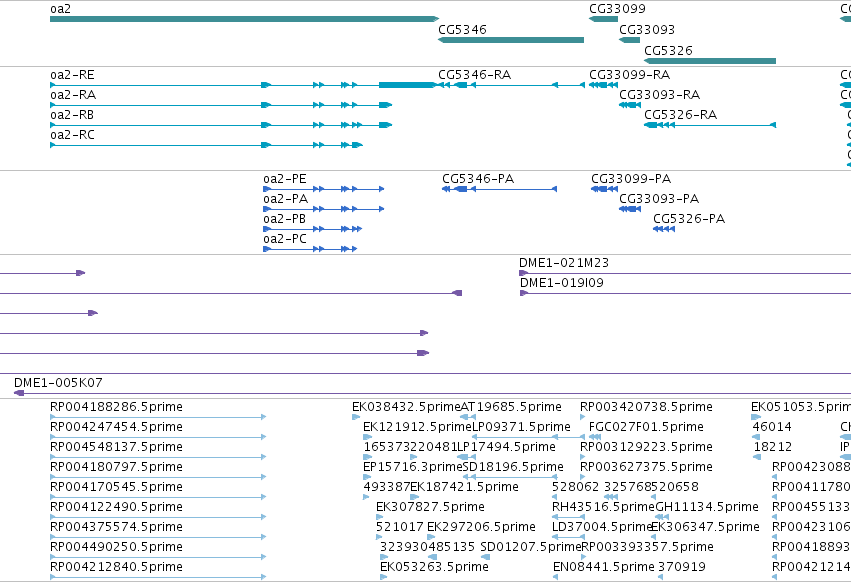
Task: Click the 46014 EST label
Action: [x=772, y=427]
